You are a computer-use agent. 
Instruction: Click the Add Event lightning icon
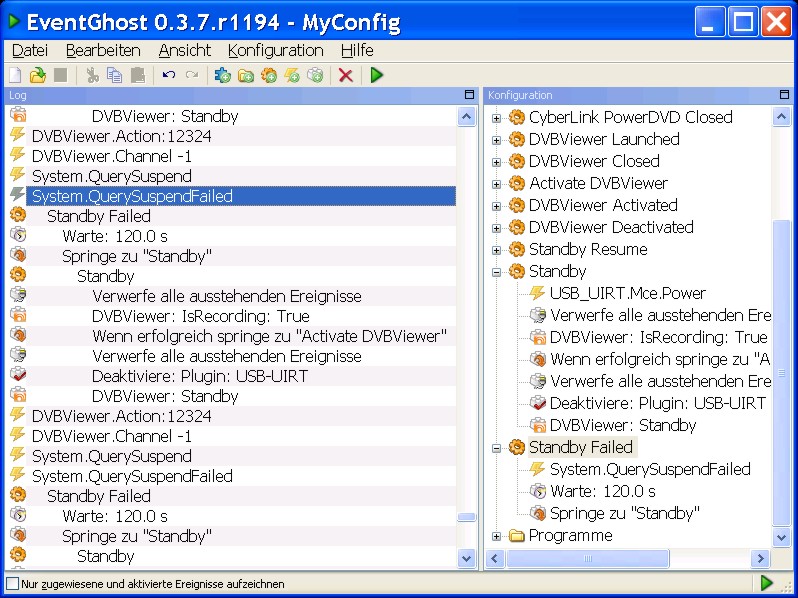point(292,75)
